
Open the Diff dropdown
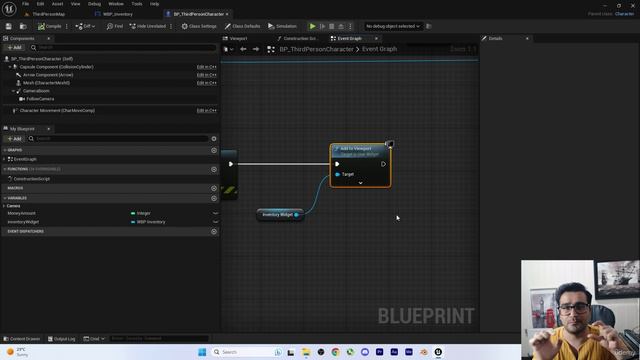(85, 26)
